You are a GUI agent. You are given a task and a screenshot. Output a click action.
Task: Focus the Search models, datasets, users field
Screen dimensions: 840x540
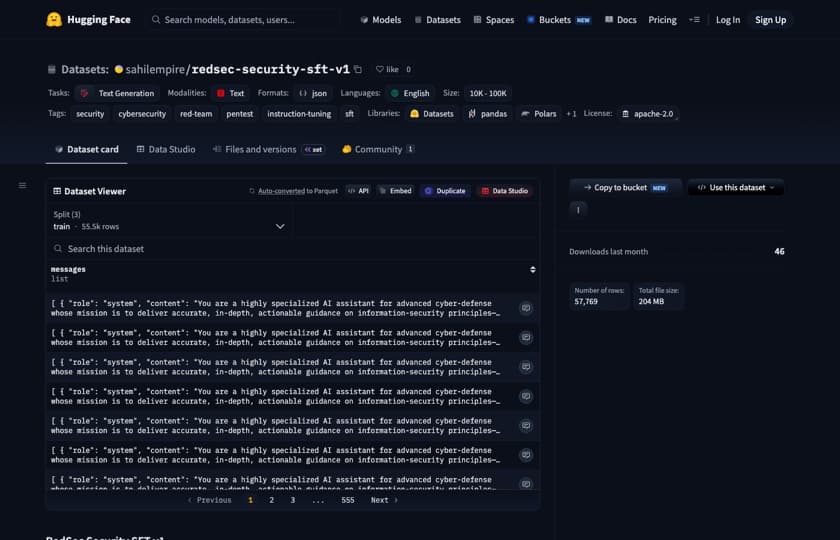click(x=244, y=20)
